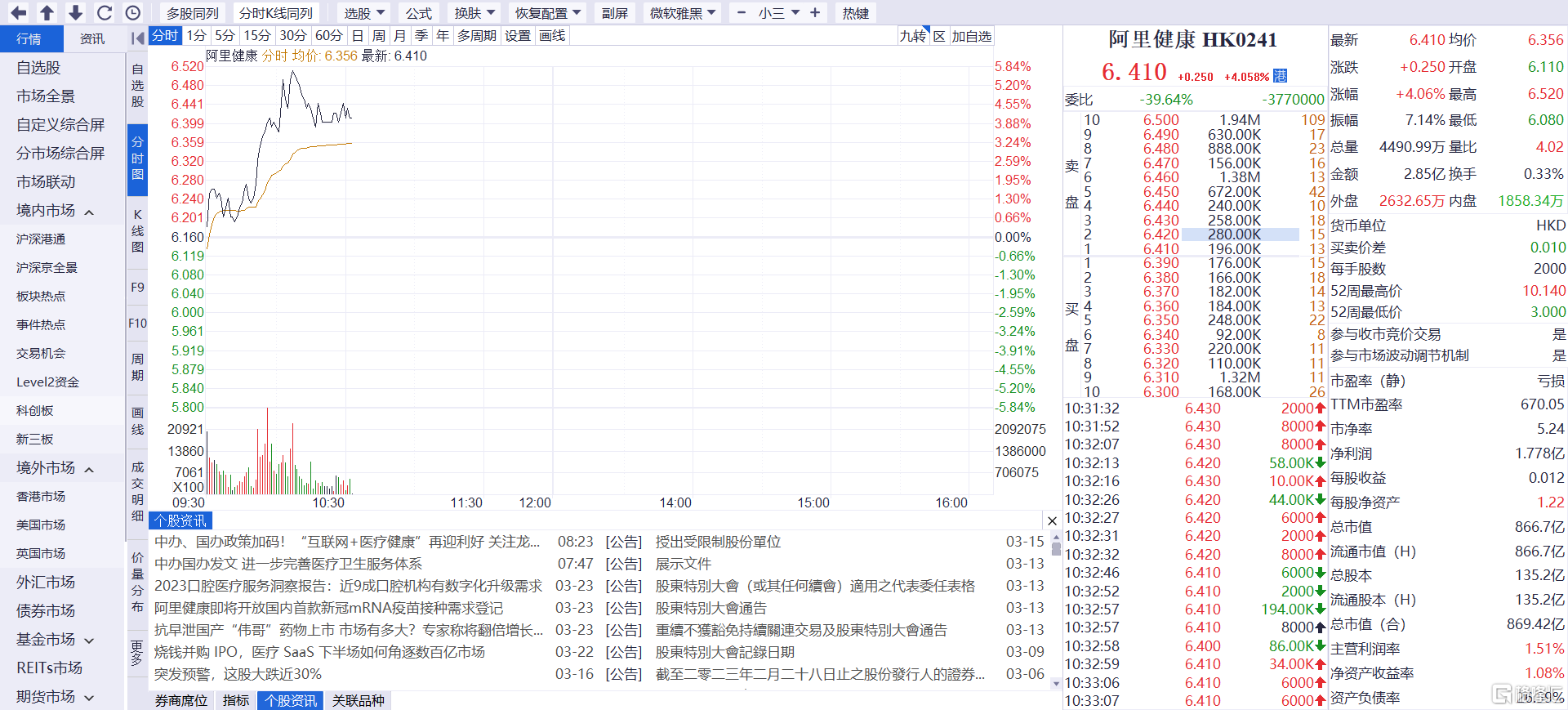Select the 年 yearly period tab
Screen dimensions: 1568x710
pos(443,35)
